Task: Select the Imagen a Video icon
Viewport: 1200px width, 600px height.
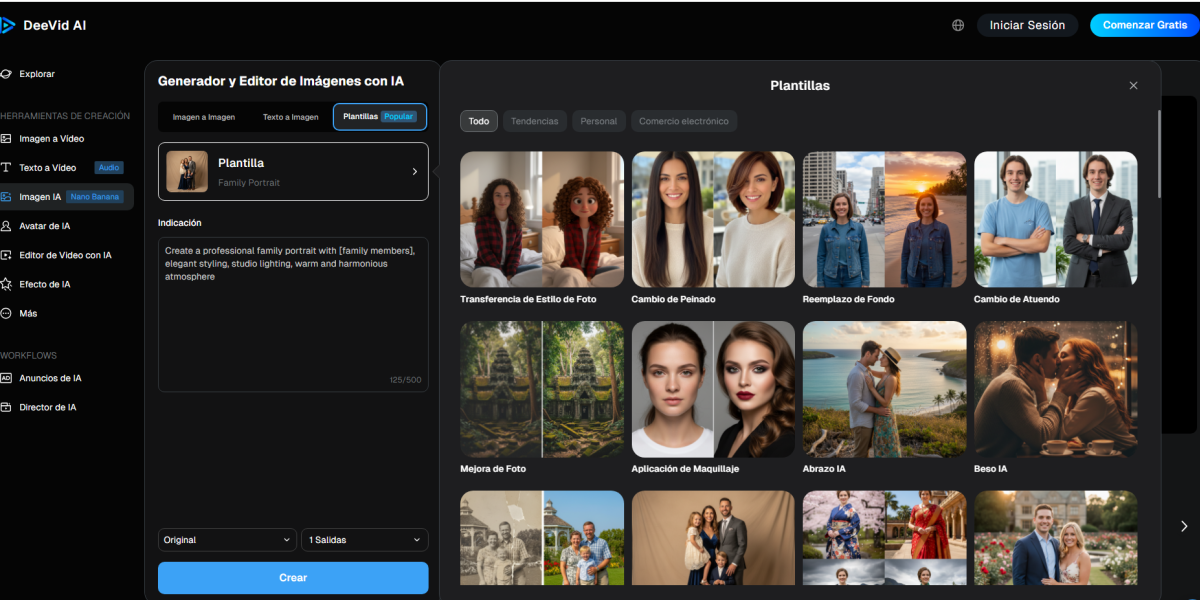Action: (7, 139)
